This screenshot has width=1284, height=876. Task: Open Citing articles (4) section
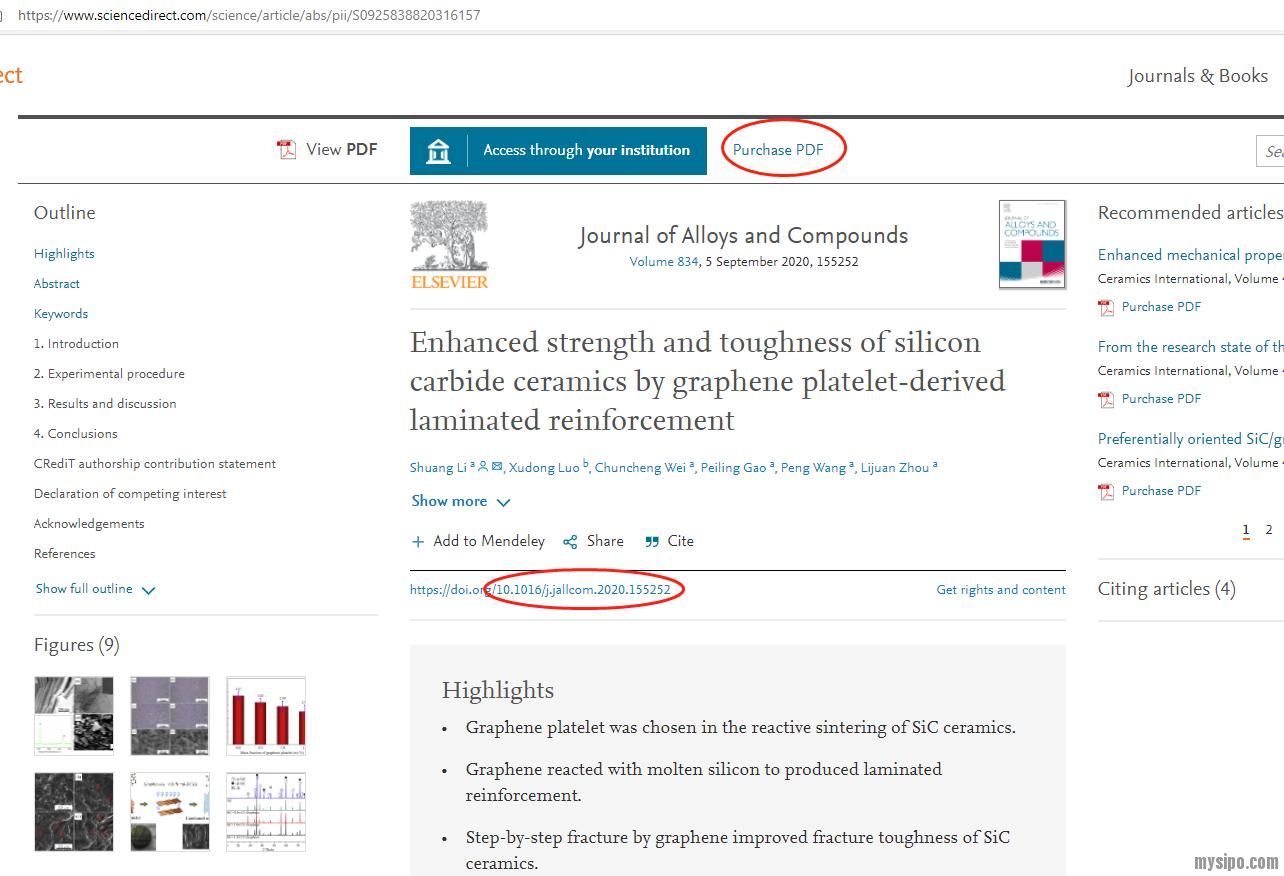[1167, 588]
